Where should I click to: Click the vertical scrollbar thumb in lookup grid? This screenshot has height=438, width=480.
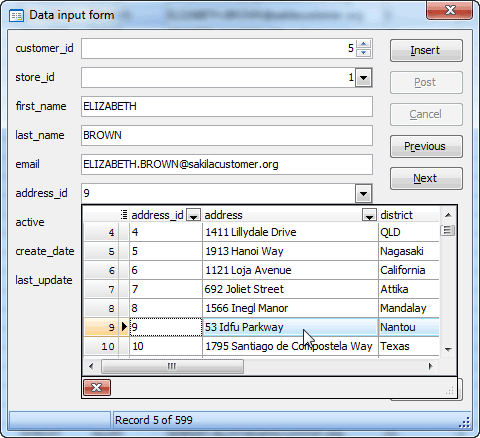(x=448, y=230)
